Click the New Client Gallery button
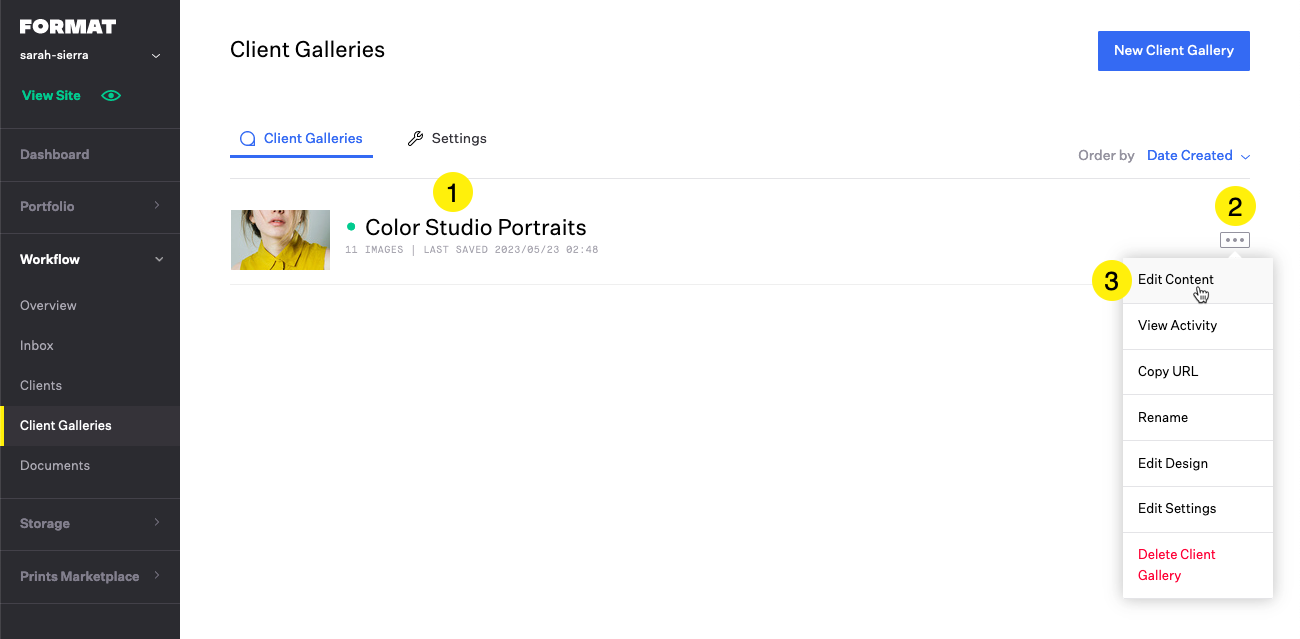This screenshot has height=639, width=1300. point(1173,50)
